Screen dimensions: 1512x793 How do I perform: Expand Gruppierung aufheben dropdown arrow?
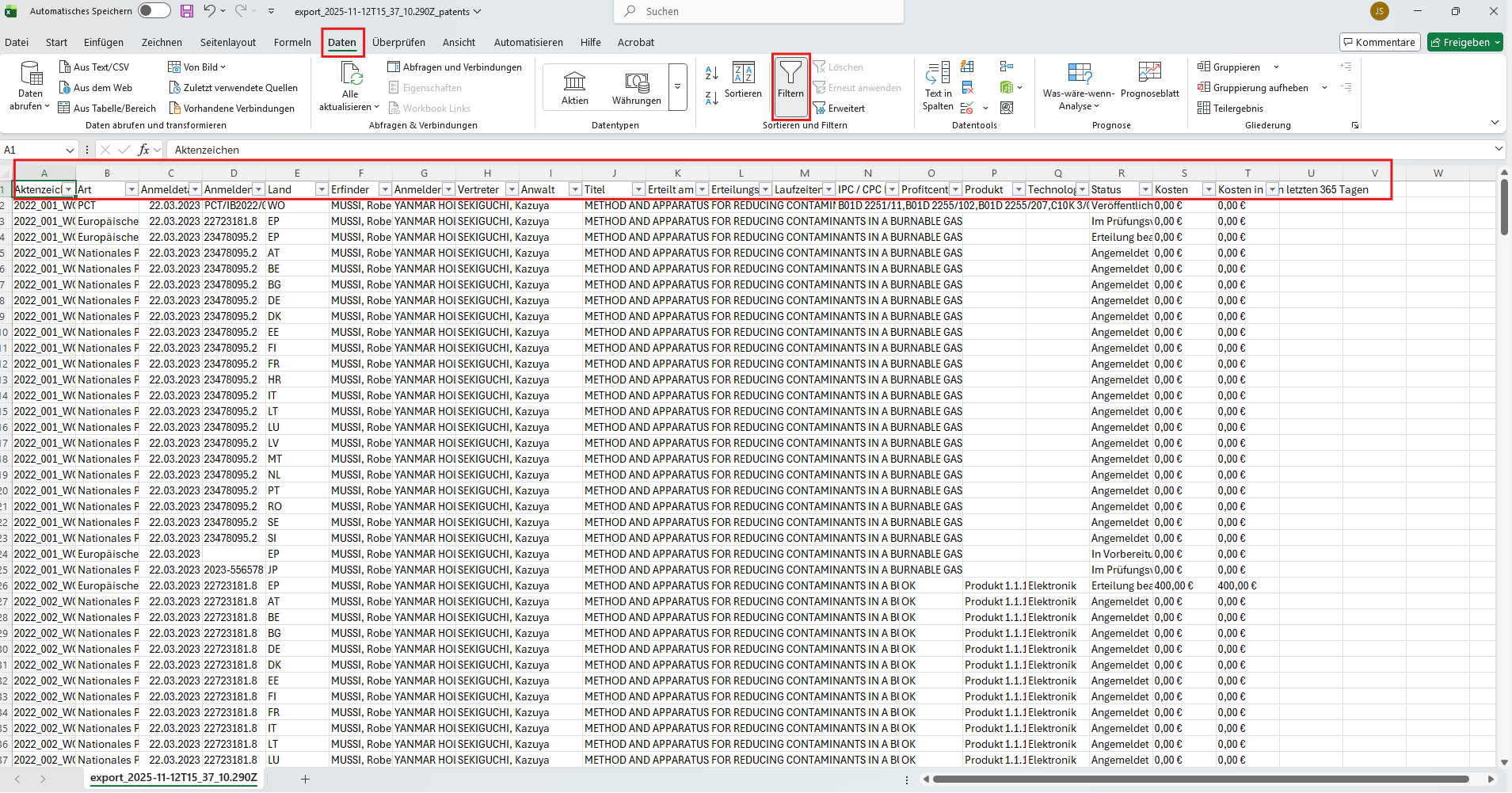click(x=1324, y=88)
